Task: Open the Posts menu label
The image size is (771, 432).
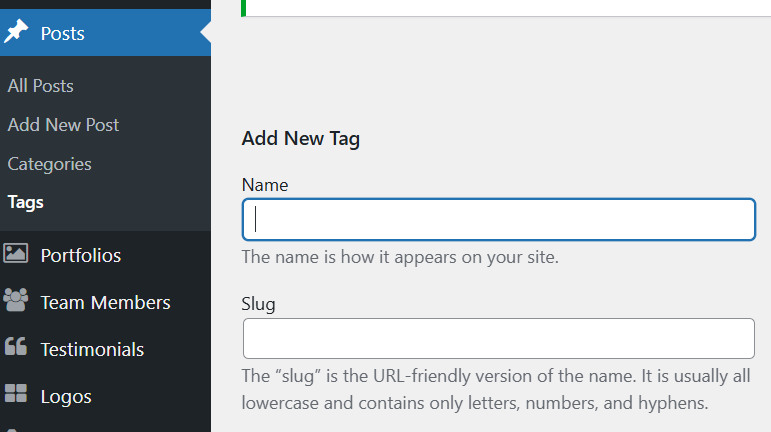Action: [62, 33]
